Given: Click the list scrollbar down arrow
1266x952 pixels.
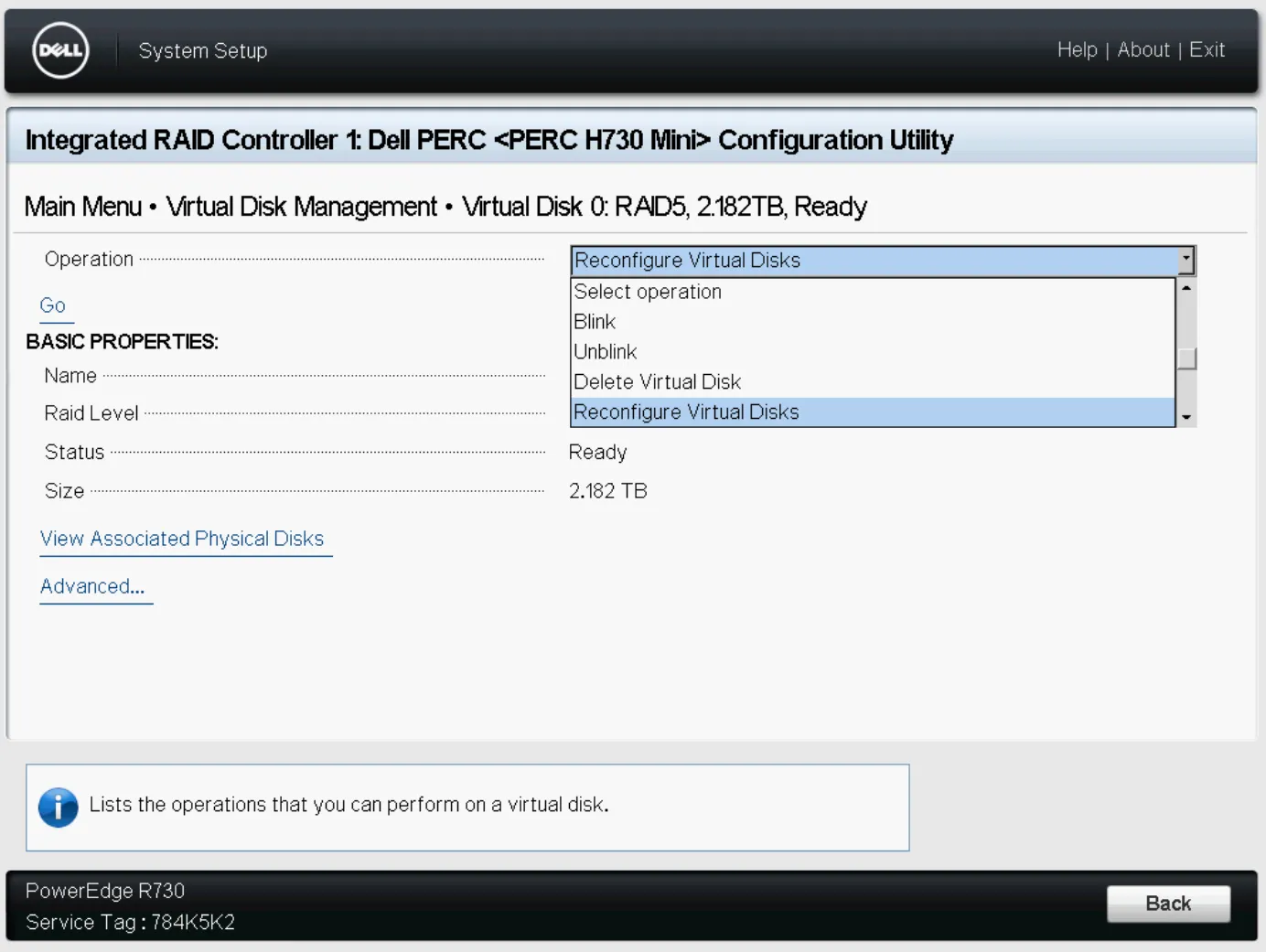Looking at the screenshot, I should (1186, 417).
